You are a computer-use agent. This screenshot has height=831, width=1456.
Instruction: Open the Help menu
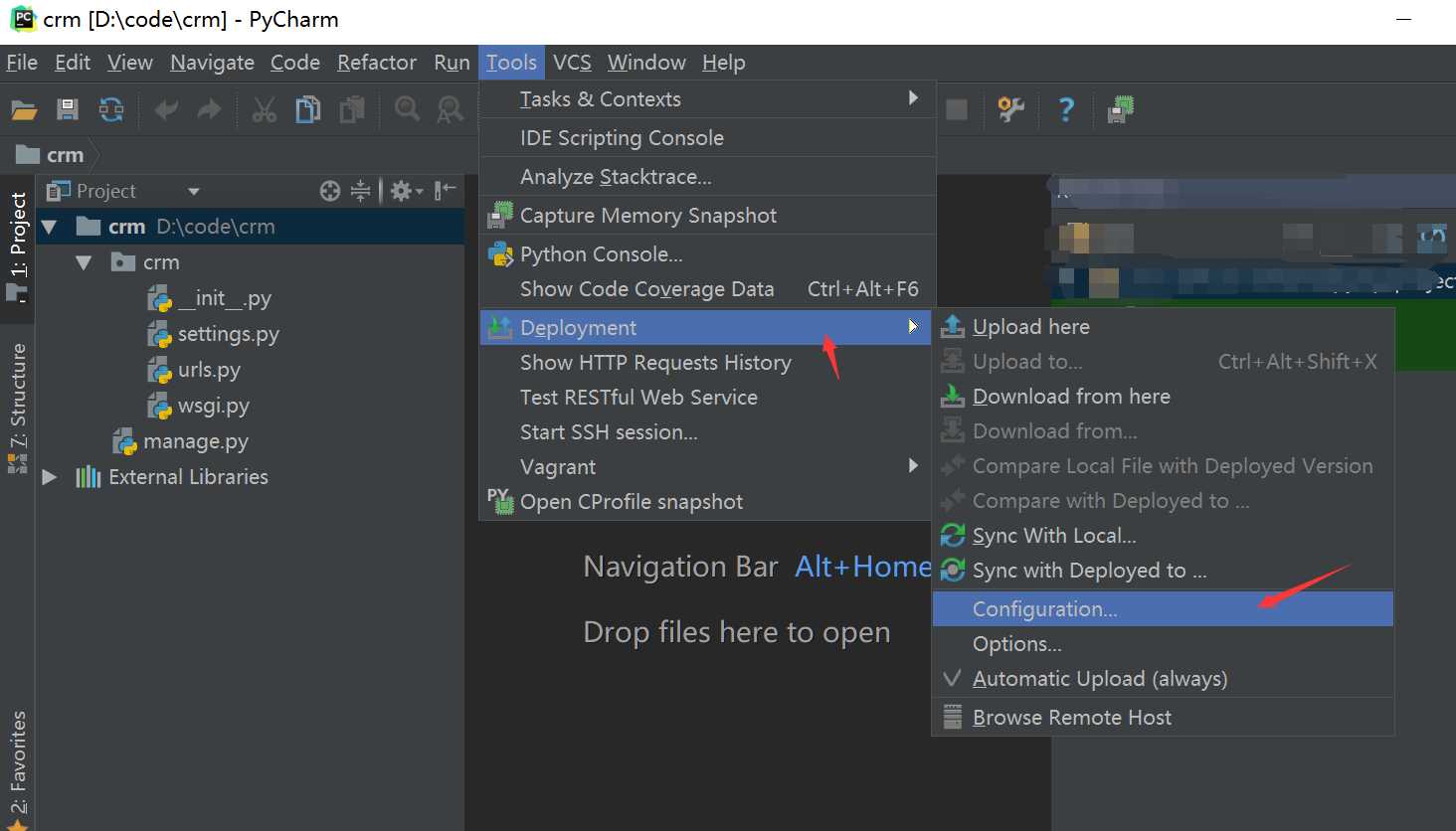pyautogui.click(x=723, y=63)
